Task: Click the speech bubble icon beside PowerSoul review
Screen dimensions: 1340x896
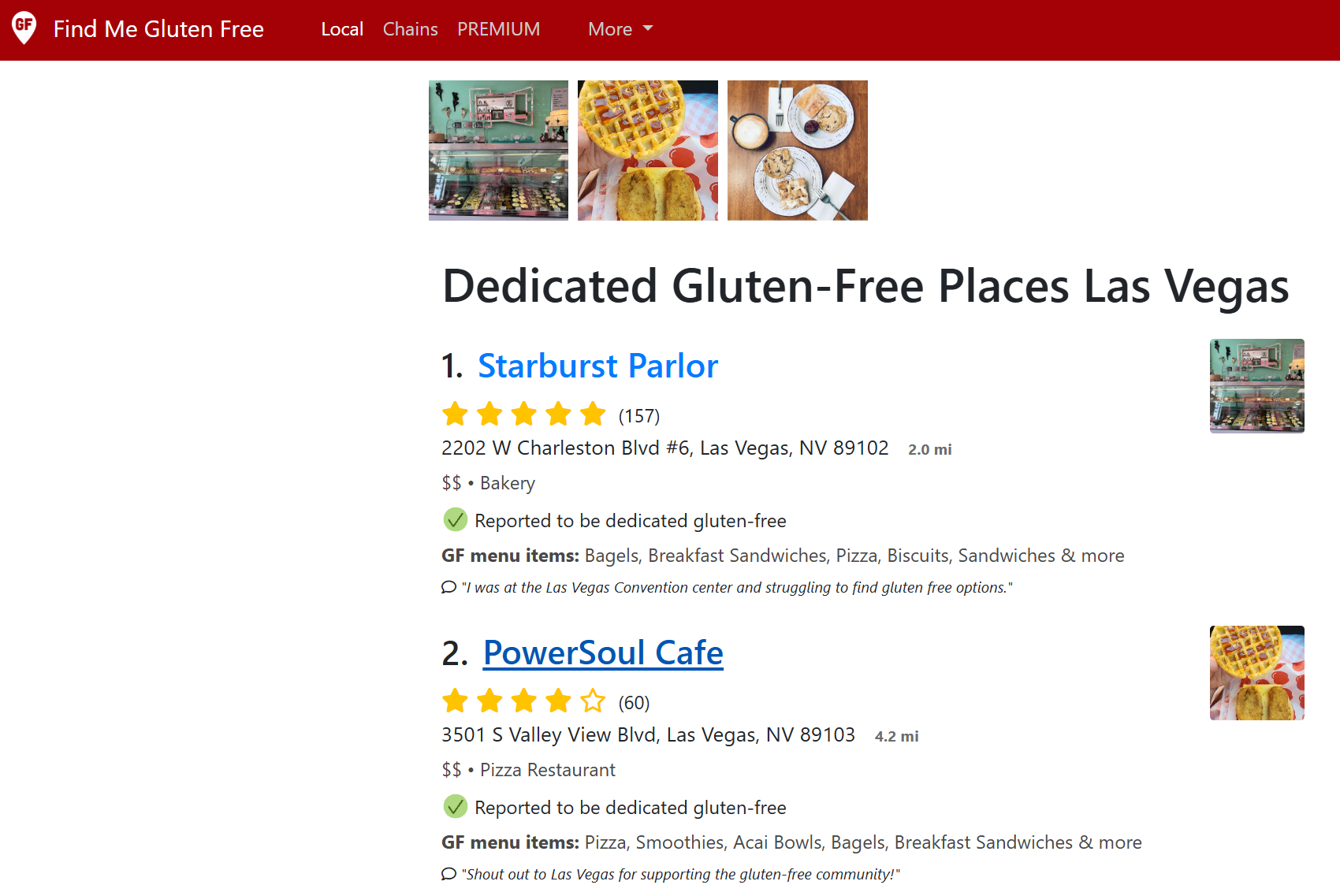Action: tap(449, 874)
